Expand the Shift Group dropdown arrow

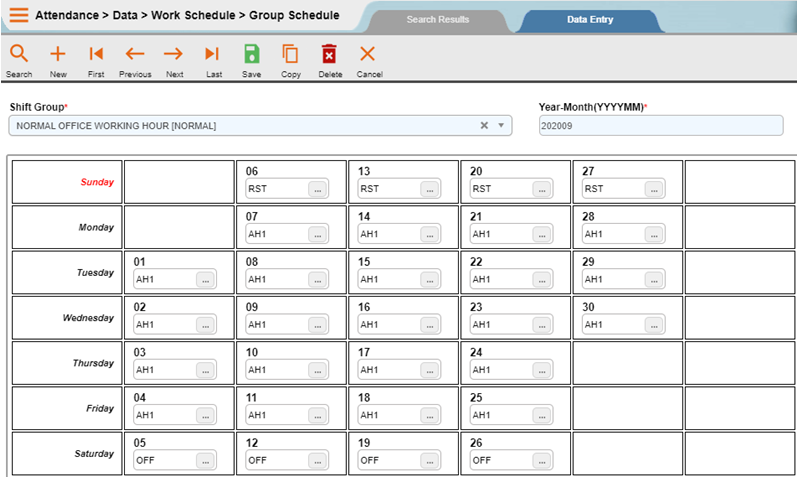[x=501, y=125]
